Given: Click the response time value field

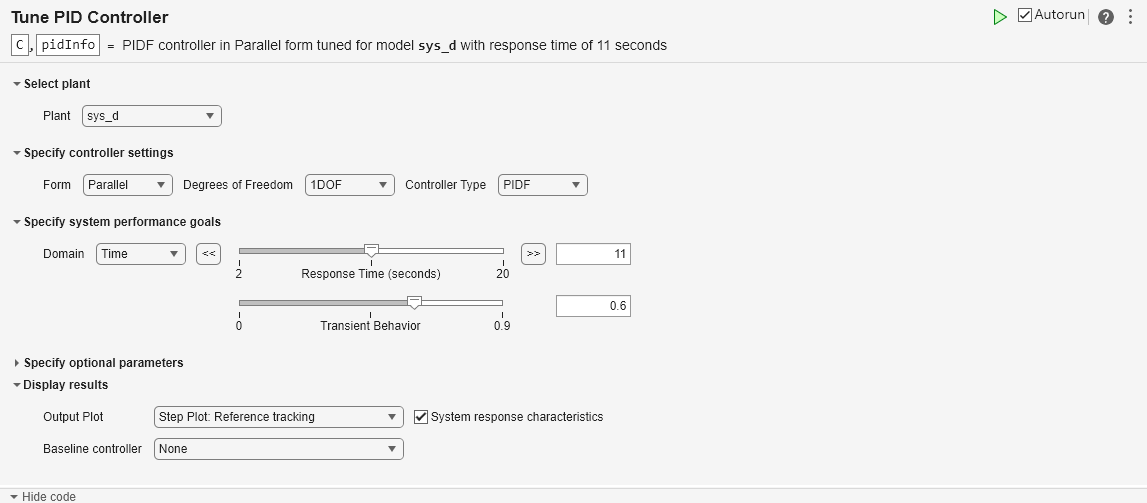Looking at the screenshot, I should click(593, 254).
